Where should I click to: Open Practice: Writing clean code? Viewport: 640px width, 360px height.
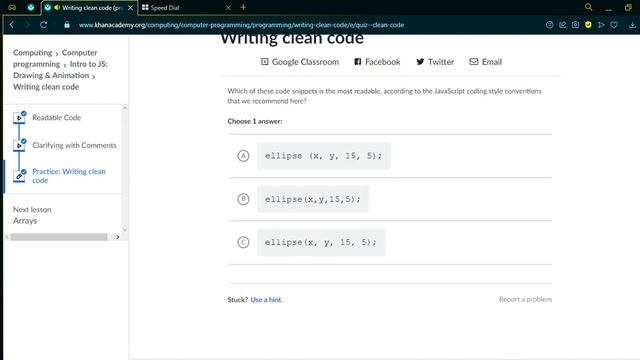point(69,176)
